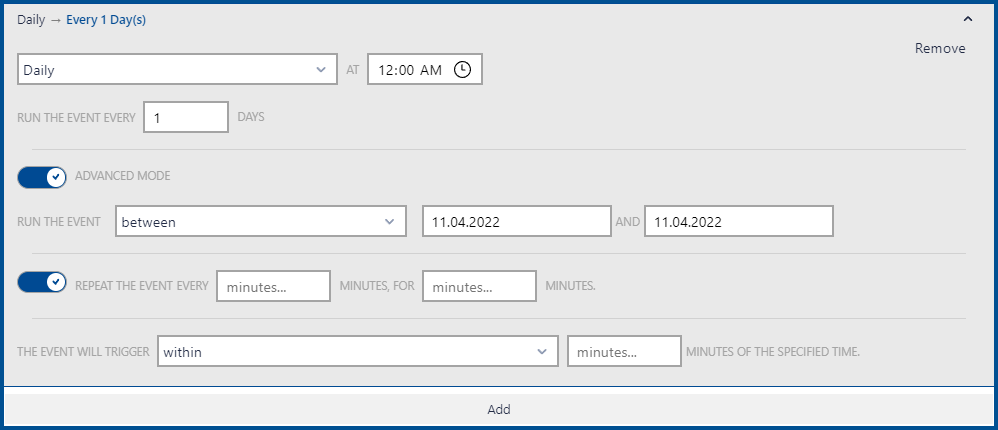Click the arrow in the 'within' dropdown
This screenshot has height=430, width=998.
coord(542,352)
